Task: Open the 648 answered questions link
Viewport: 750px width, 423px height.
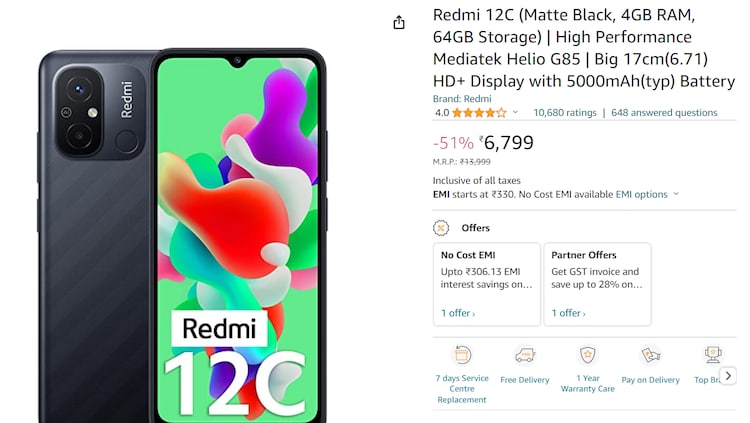Action: (664, 113)
